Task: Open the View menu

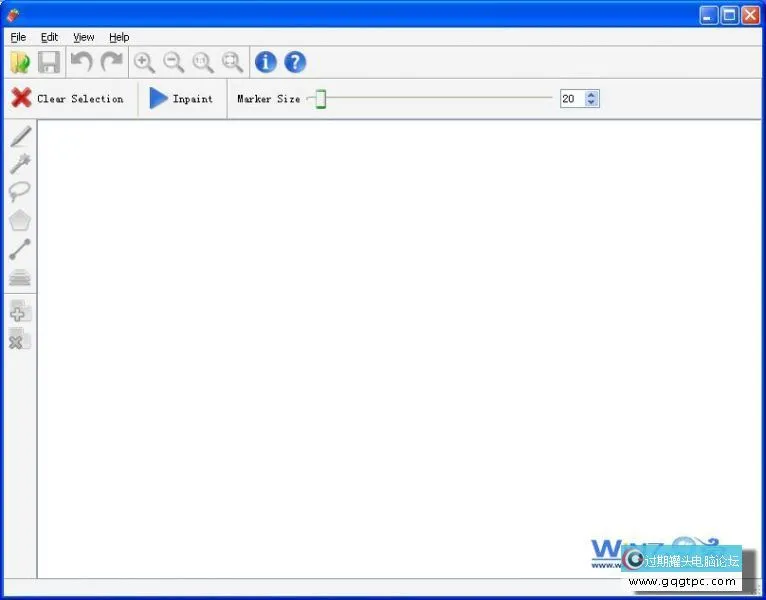Action: (x=84, y=37)
